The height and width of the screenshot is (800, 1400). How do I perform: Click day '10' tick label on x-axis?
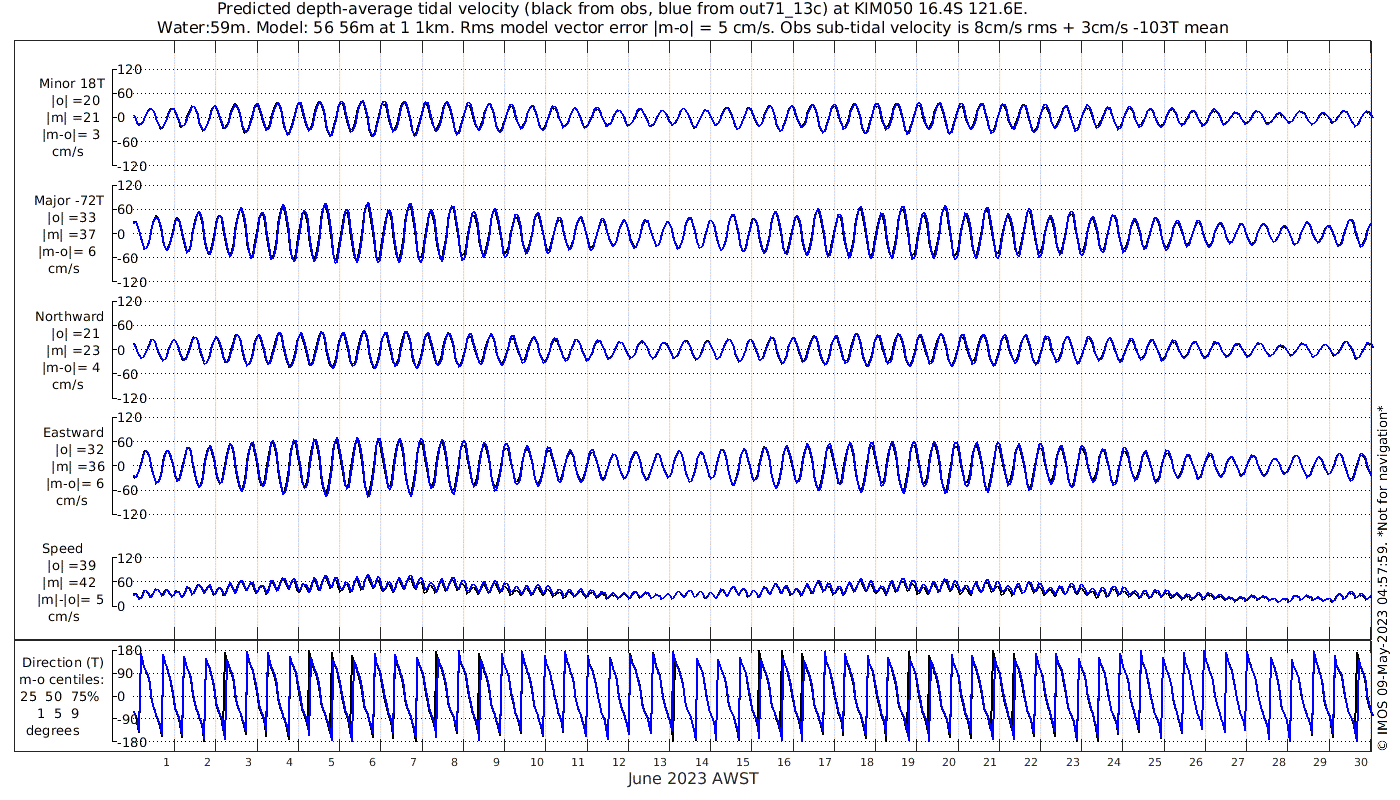tap(537, 761)
